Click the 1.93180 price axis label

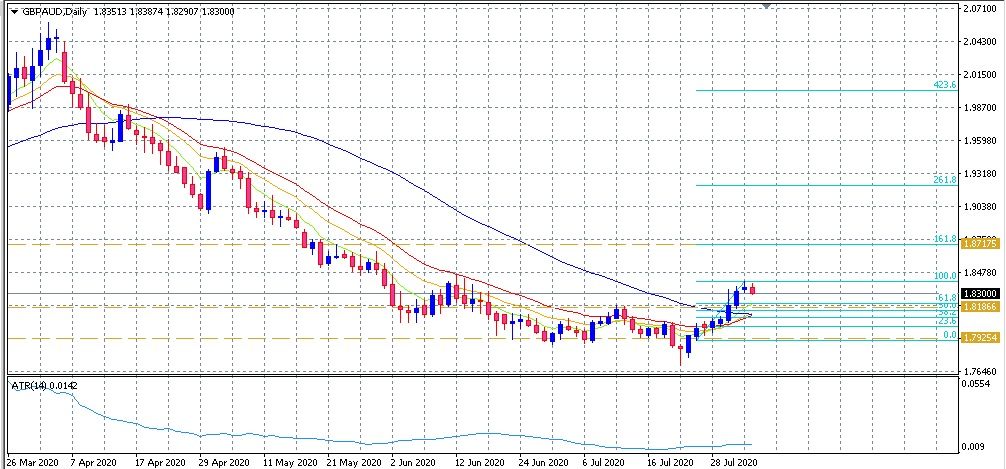coord(980,173)
